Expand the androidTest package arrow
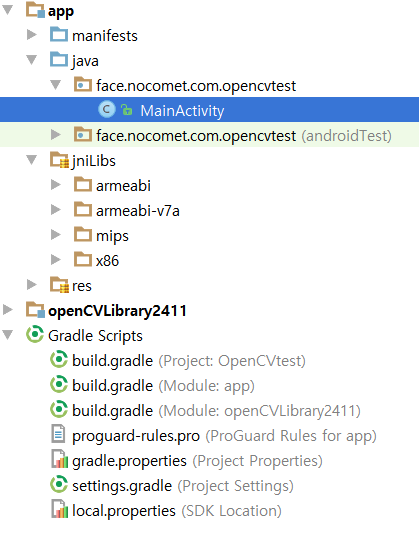The width and height of the screenshot is (419, 544). tap(55, 135)
